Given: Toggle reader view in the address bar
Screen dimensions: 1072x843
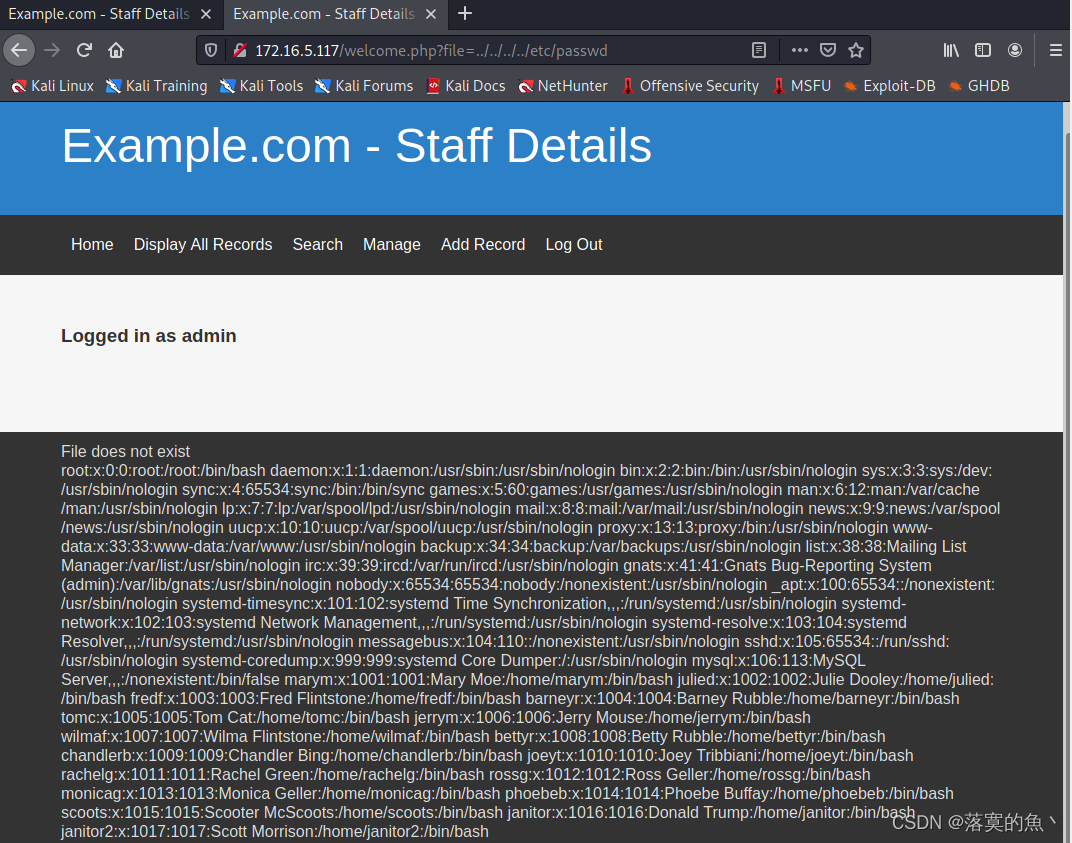Looking at the screenshot, I should (759, 50).
